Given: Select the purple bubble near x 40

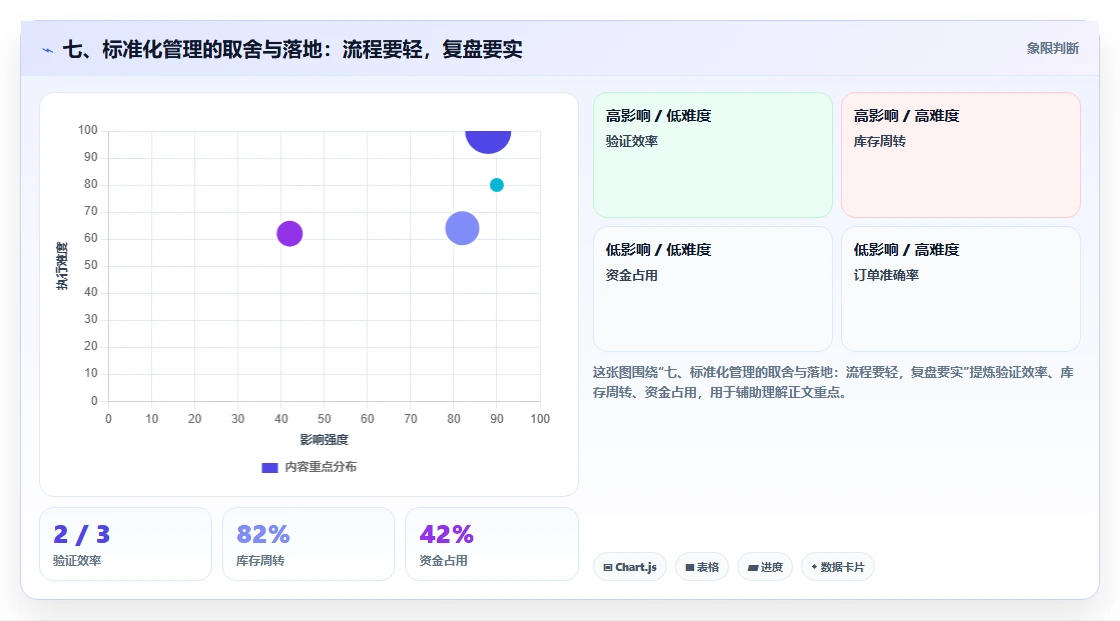Looking at the screenshot, I should (x=289, y=234).
